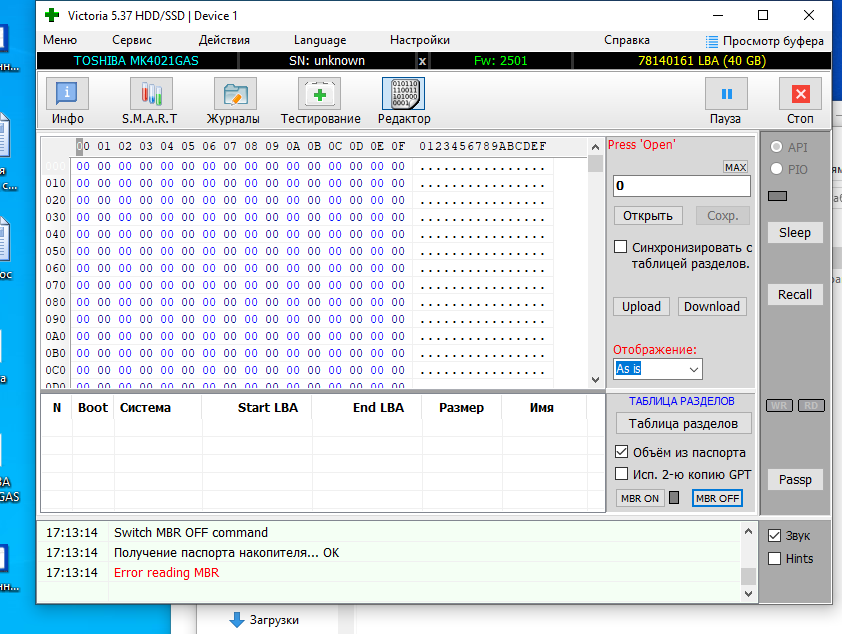Viewport: 842px width, 634px height.
Task: Click the Upload button
Action: pos(642,307)
